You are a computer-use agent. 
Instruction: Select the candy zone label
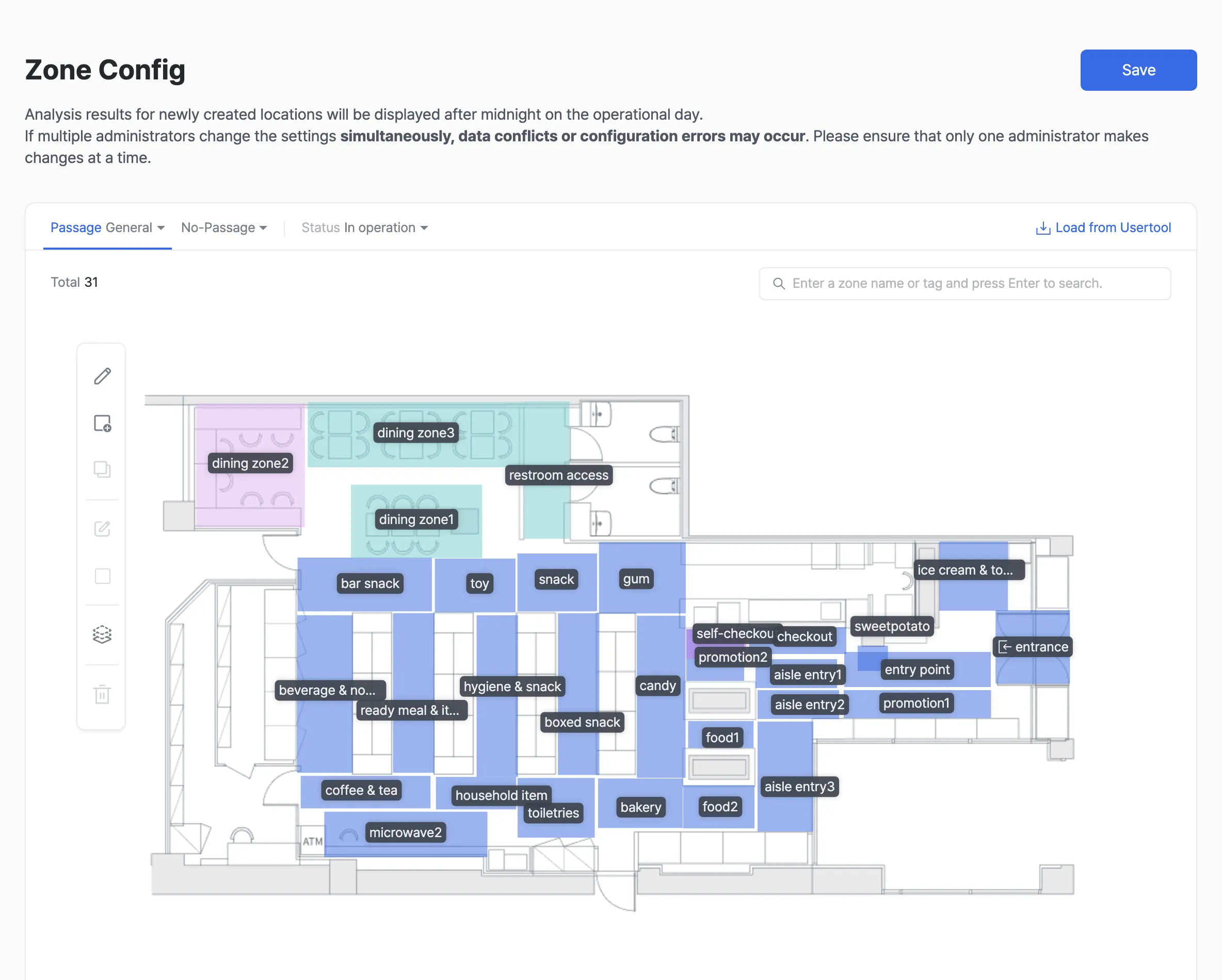coord(657,685)
